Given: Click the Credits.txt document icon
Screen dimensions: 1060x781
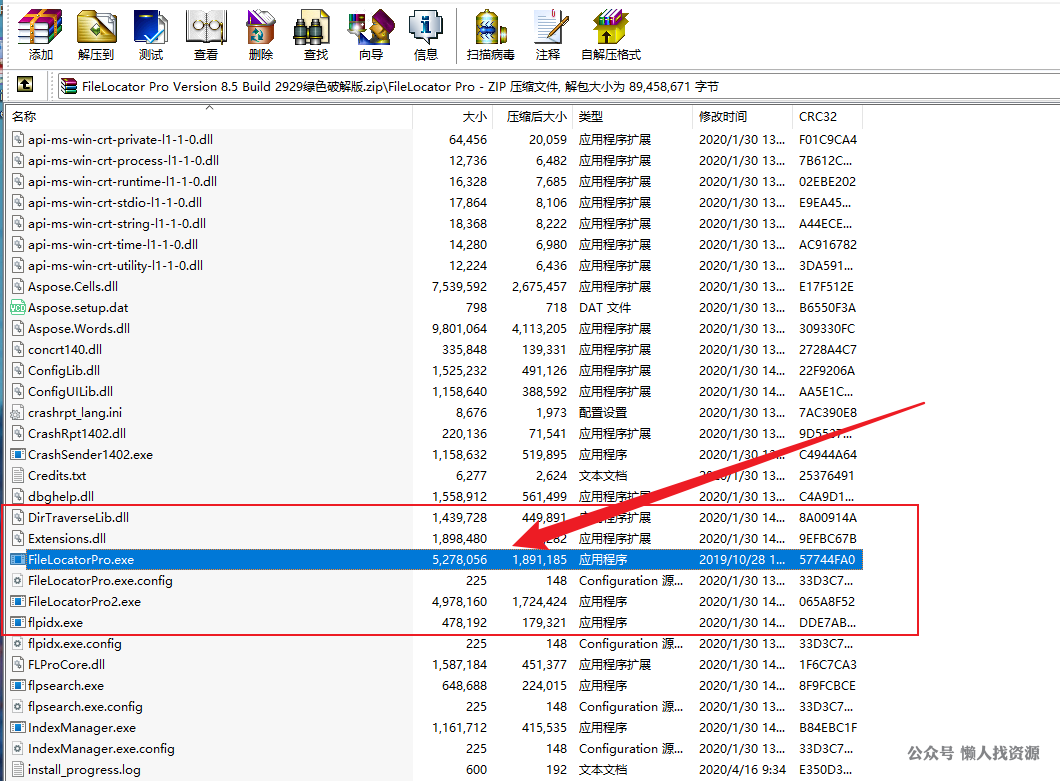Looking at the screenshot, I should coord(18,475).
